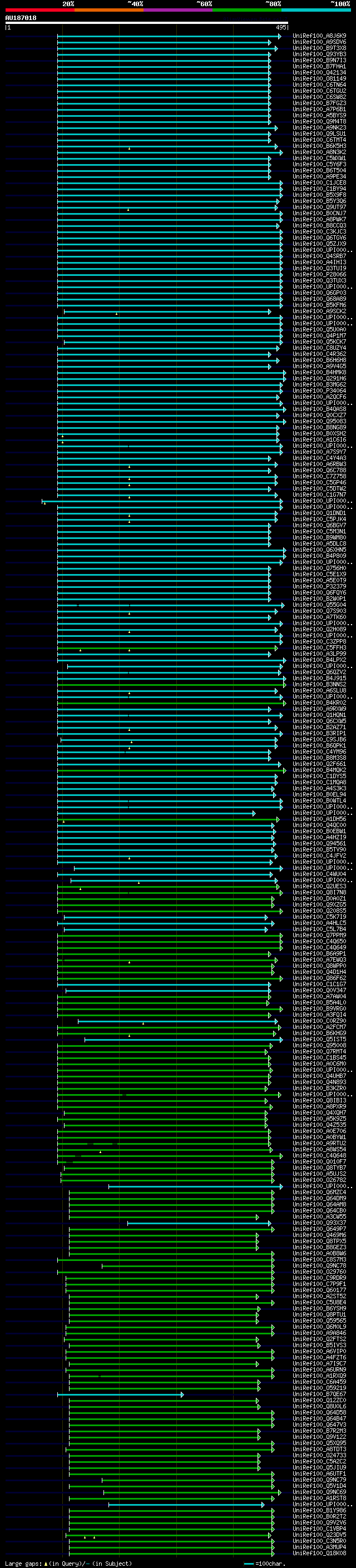Select hit label UniRef100_B3RIP1
This screenshot has height=1568, width=356.
(x=319, y=734)
